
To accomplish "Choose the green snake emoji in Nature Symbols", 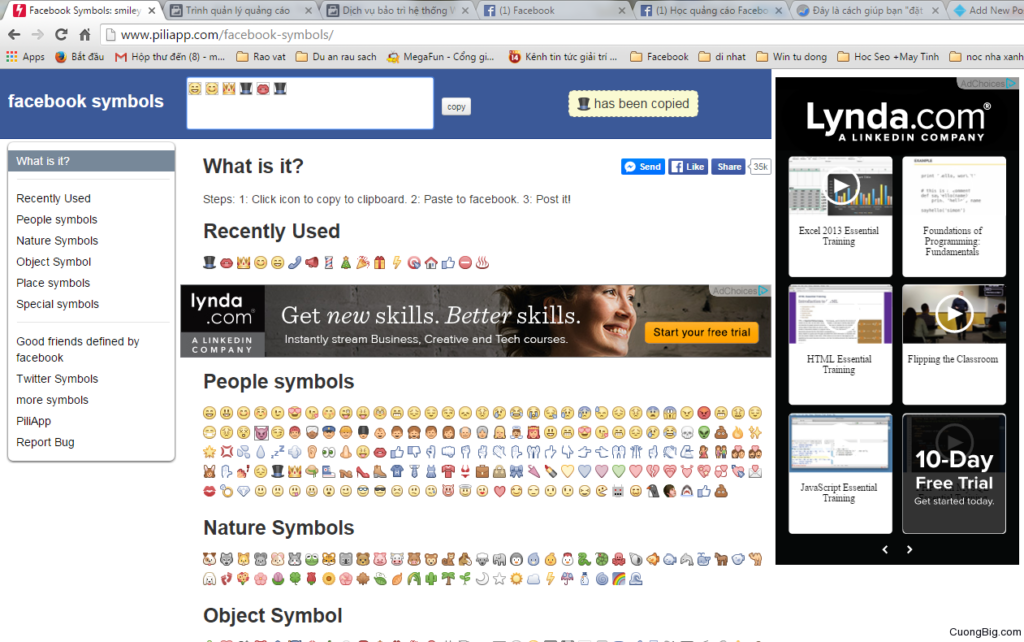I will pos(584,559).
